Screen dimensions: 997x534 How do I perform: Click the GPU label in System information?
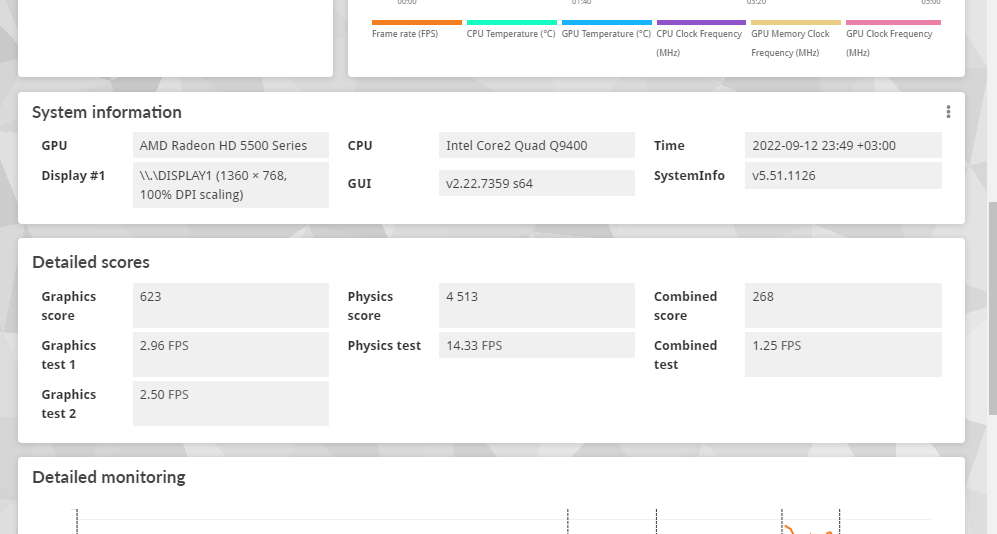54,146
